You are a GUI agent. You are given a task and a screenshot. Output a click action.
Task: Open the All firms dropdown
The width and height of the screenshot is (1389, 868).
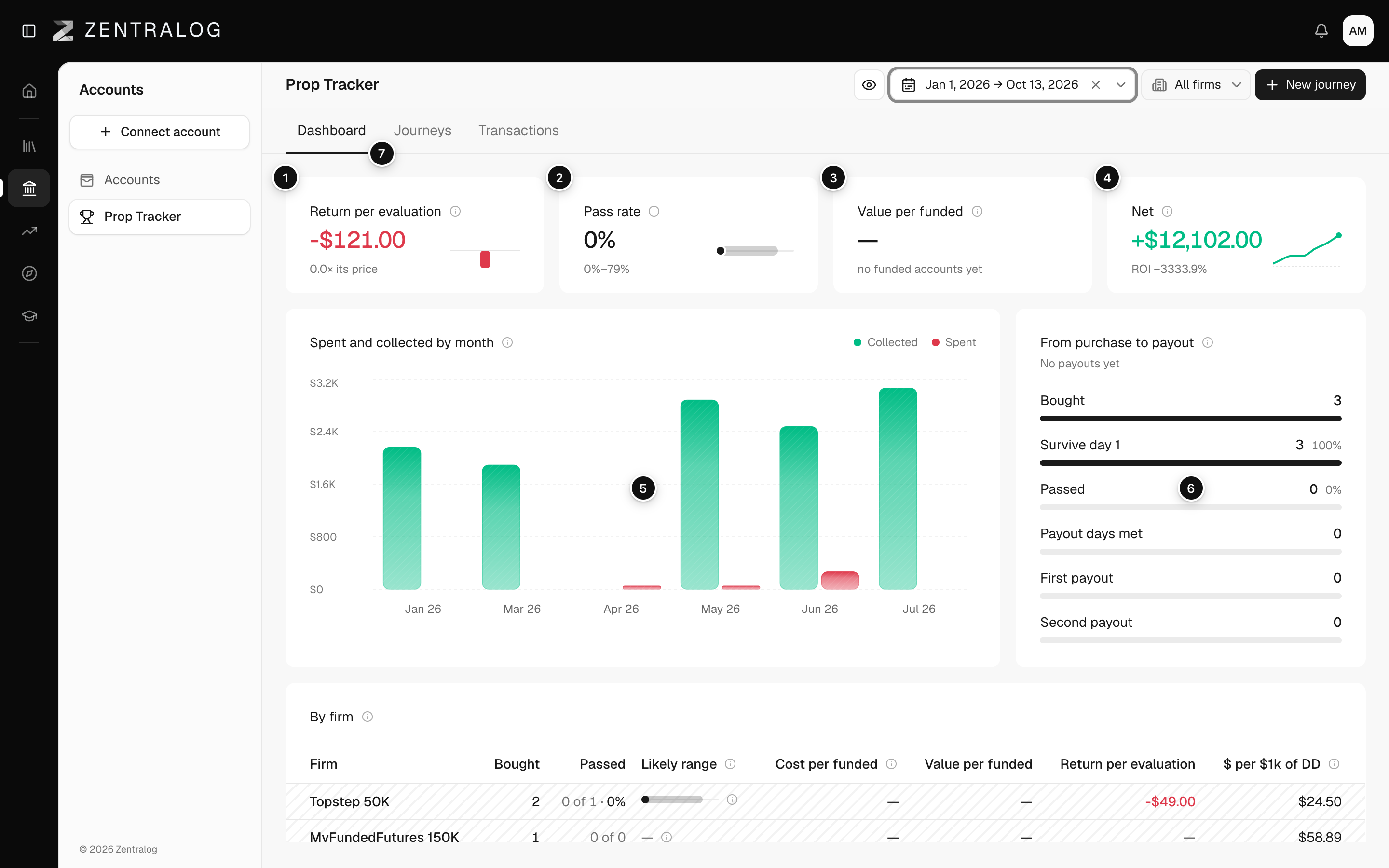coord(1196,85)
